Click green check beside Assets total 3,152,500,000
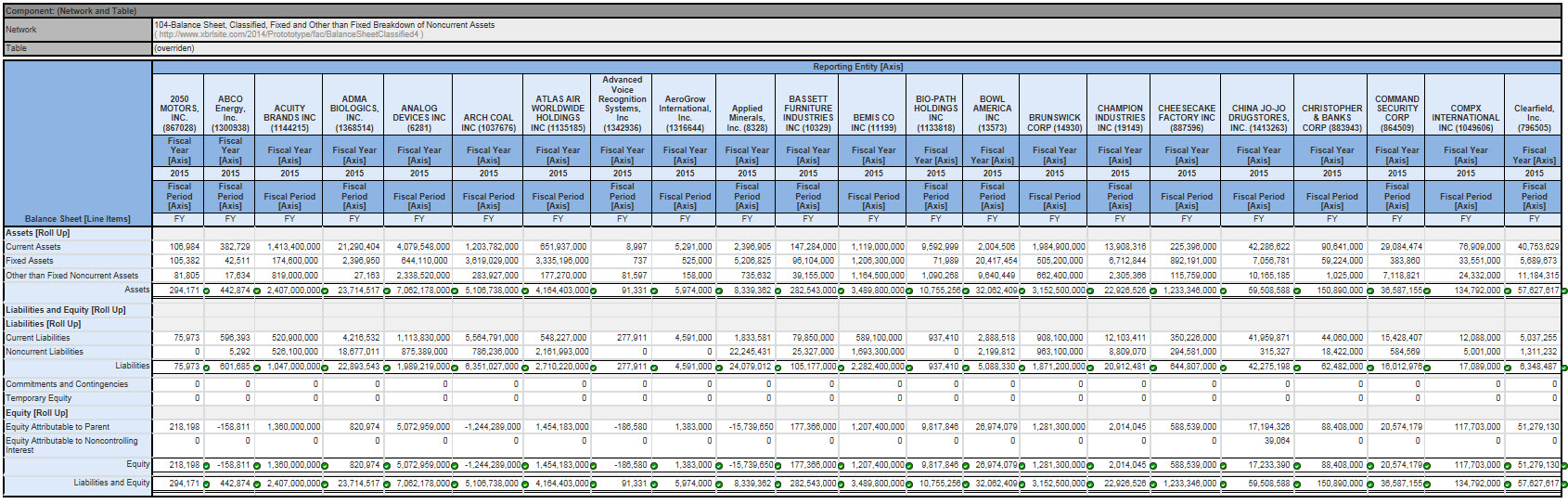The height and width of the screenshot is (504, 1568). point(1089,291)
